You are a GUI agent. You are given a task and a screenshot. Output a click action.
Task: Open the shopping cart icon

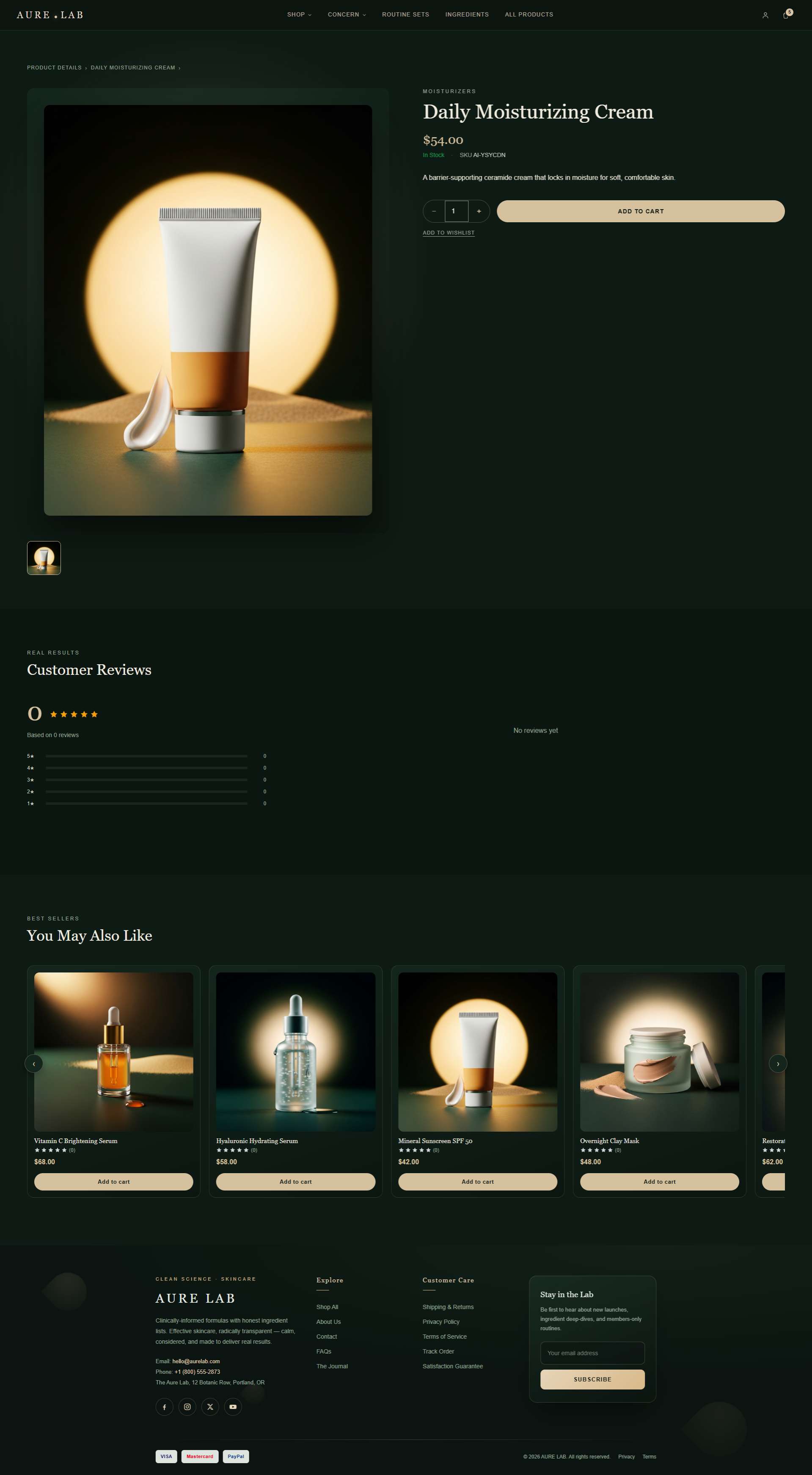pyautogui.click(x=786, y=15)
